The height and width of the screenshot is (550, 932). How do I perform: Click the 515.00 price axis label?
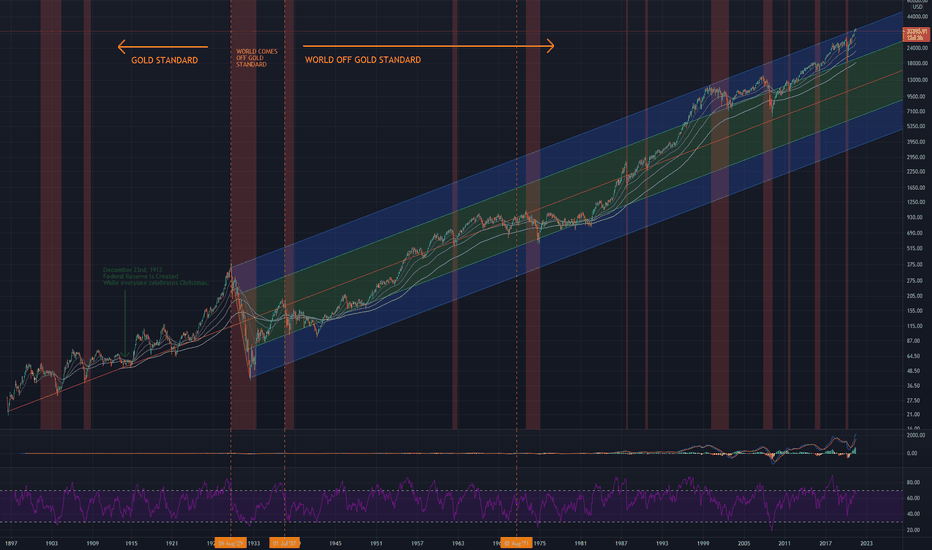(x=917, y=249)
